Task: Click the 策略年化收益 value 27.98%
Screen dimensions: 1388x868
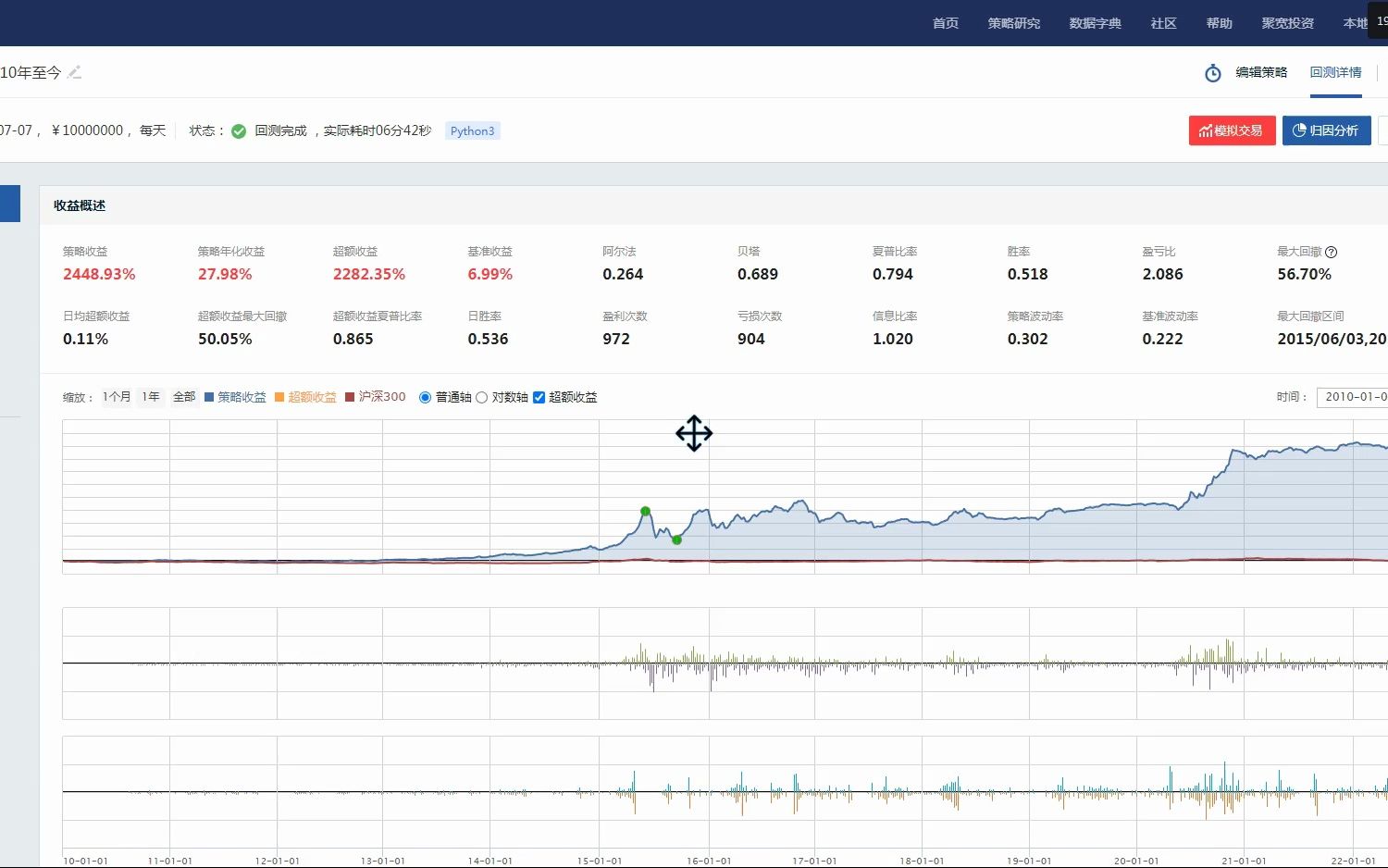Action: [x=225, y=275]
